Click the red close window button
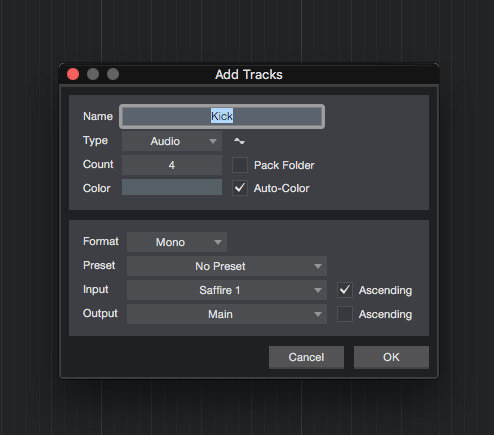Image resolution: width=494 pixels, height=435 pixels. coord(73,74)
